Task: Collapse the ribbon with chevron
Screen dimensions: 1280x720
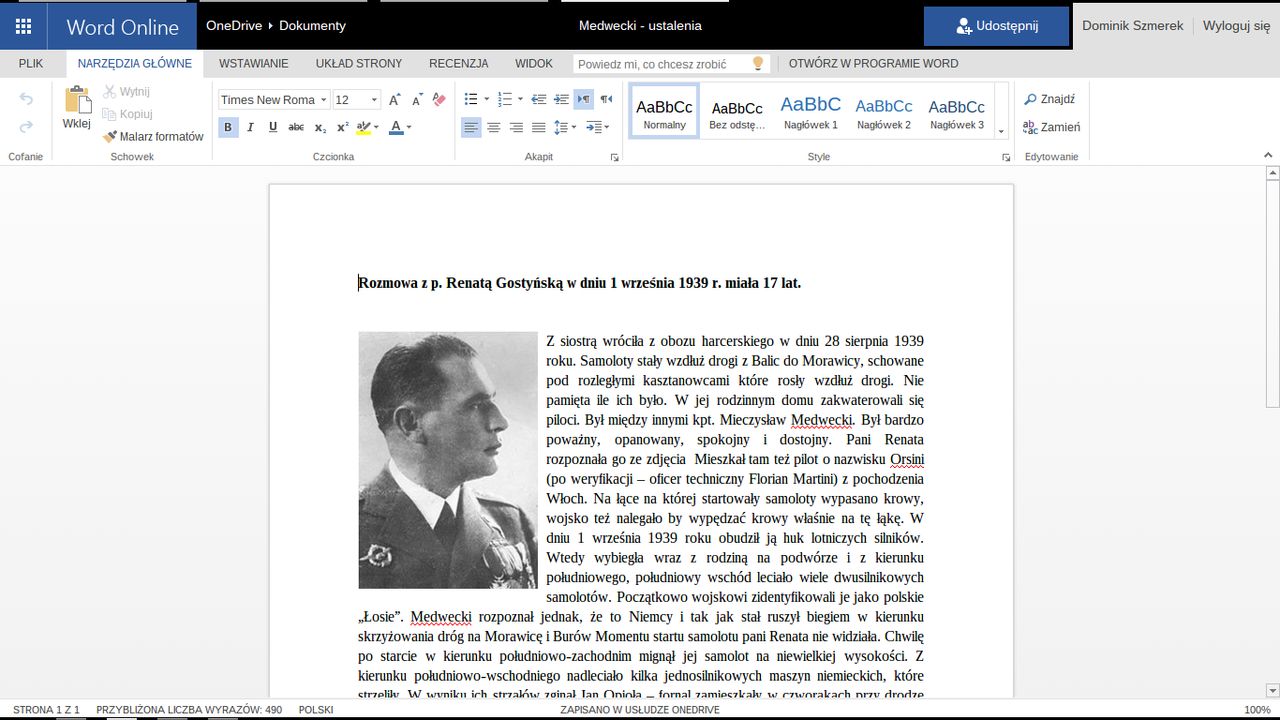Action: (1268, 156)
